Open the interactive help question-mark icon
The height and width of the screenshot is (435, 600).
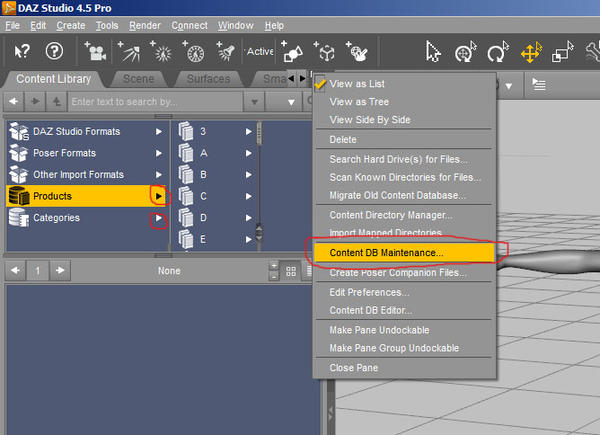pyautogui.click(x=54, y=51)
